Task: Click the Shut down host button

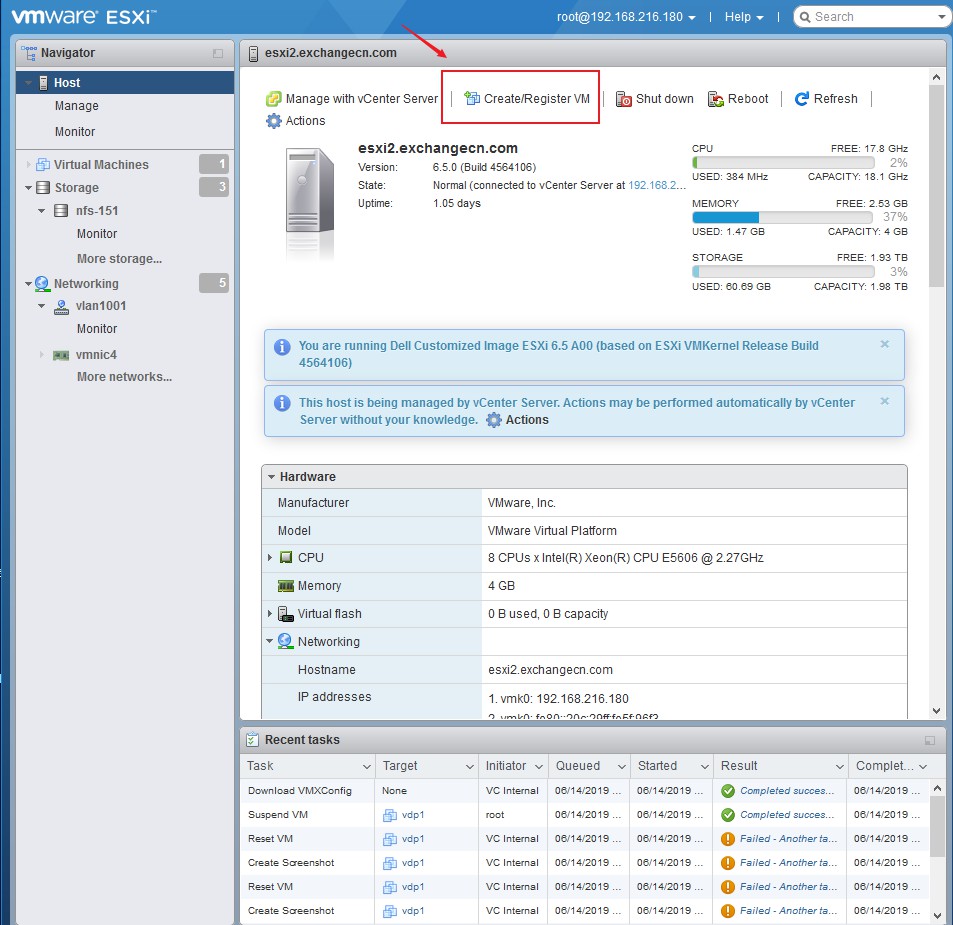Action: click(x=655, y=98)
